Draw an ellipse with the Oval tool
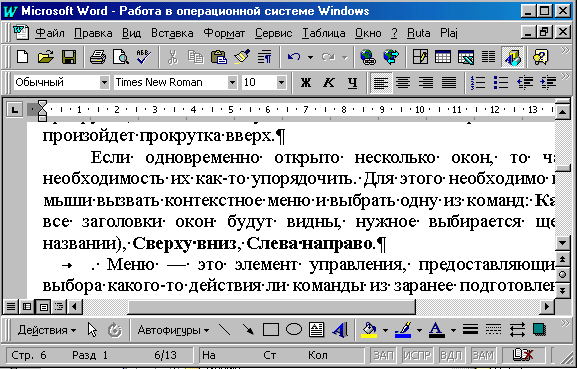577x369 pixels. [294, 330]
